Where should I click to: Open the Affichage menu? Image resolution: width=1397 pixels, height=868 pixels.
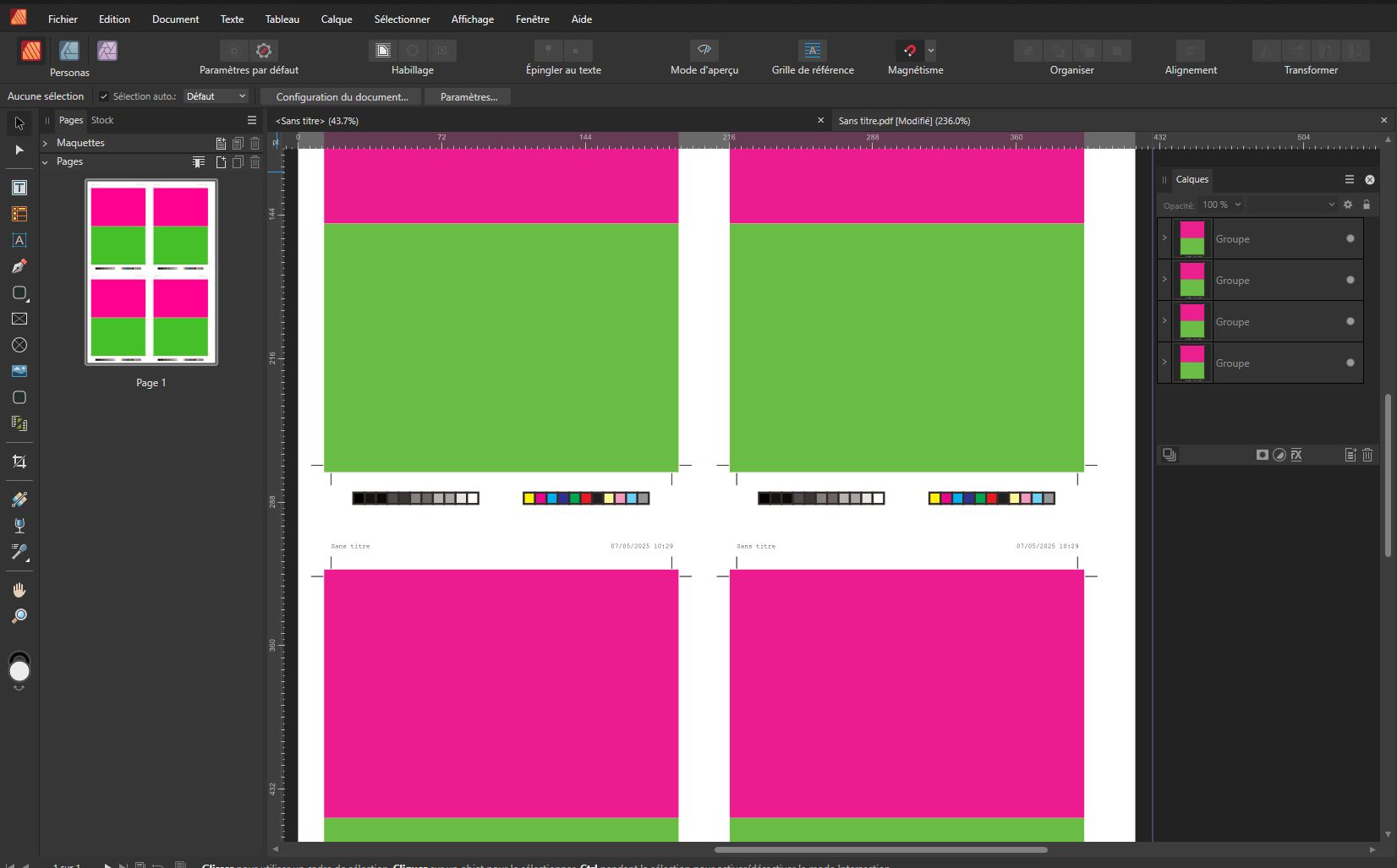[x=473, y=19]
